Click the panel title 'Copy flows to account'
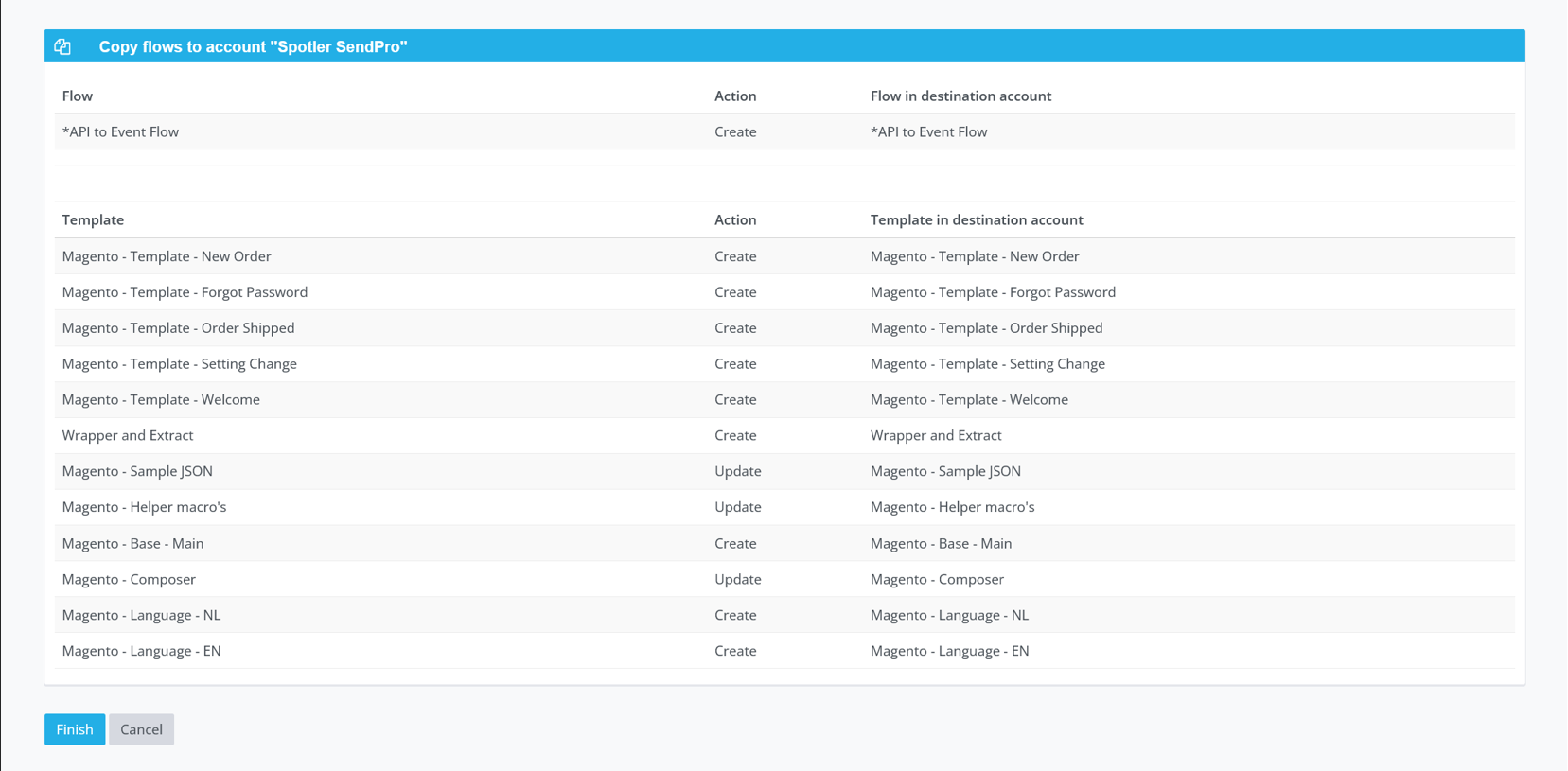This screenshot has height=771, width=1568. click(253, 46)
